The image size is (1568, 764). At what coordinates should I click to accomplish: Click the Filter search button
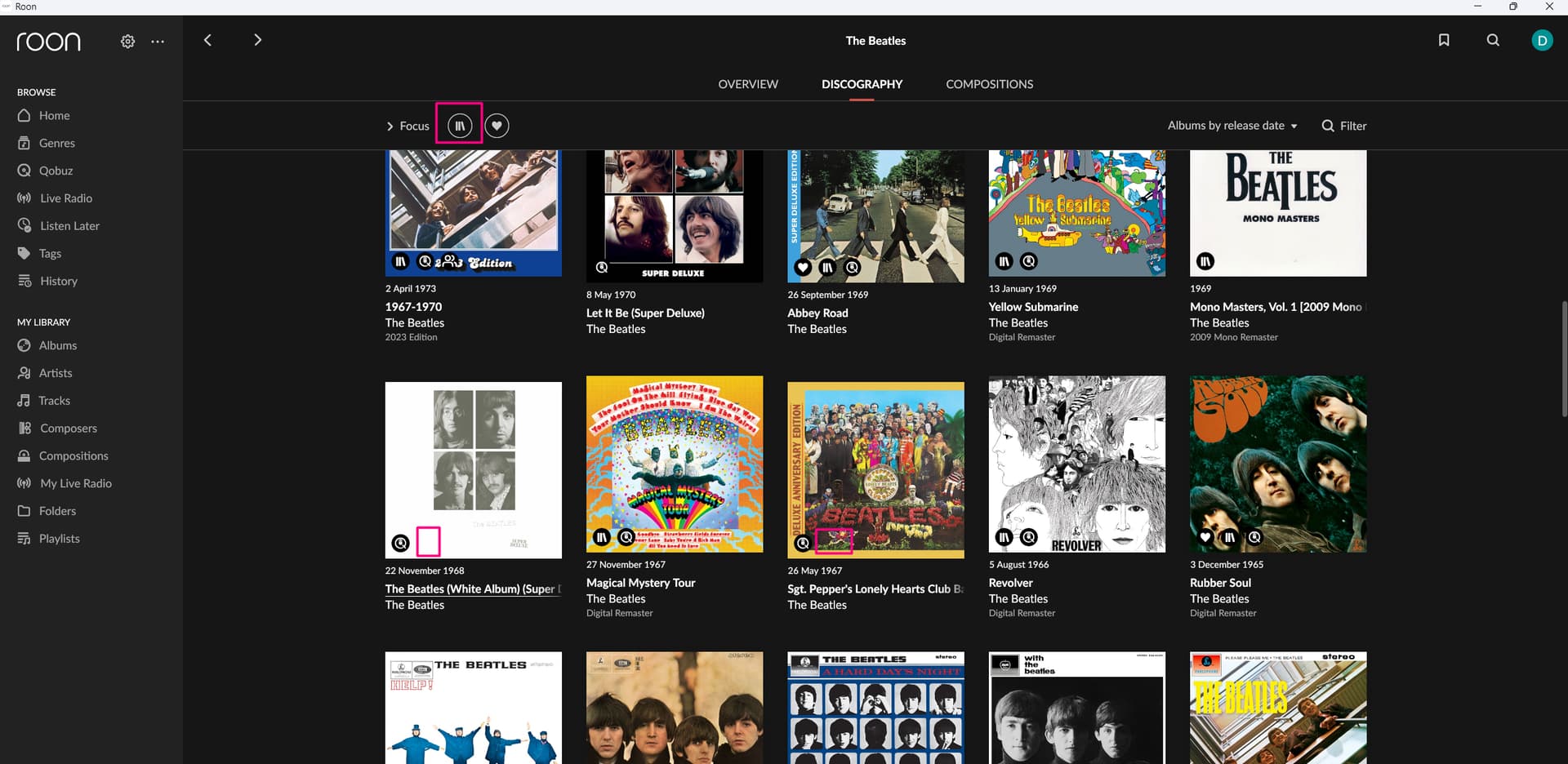[1344, 126]
